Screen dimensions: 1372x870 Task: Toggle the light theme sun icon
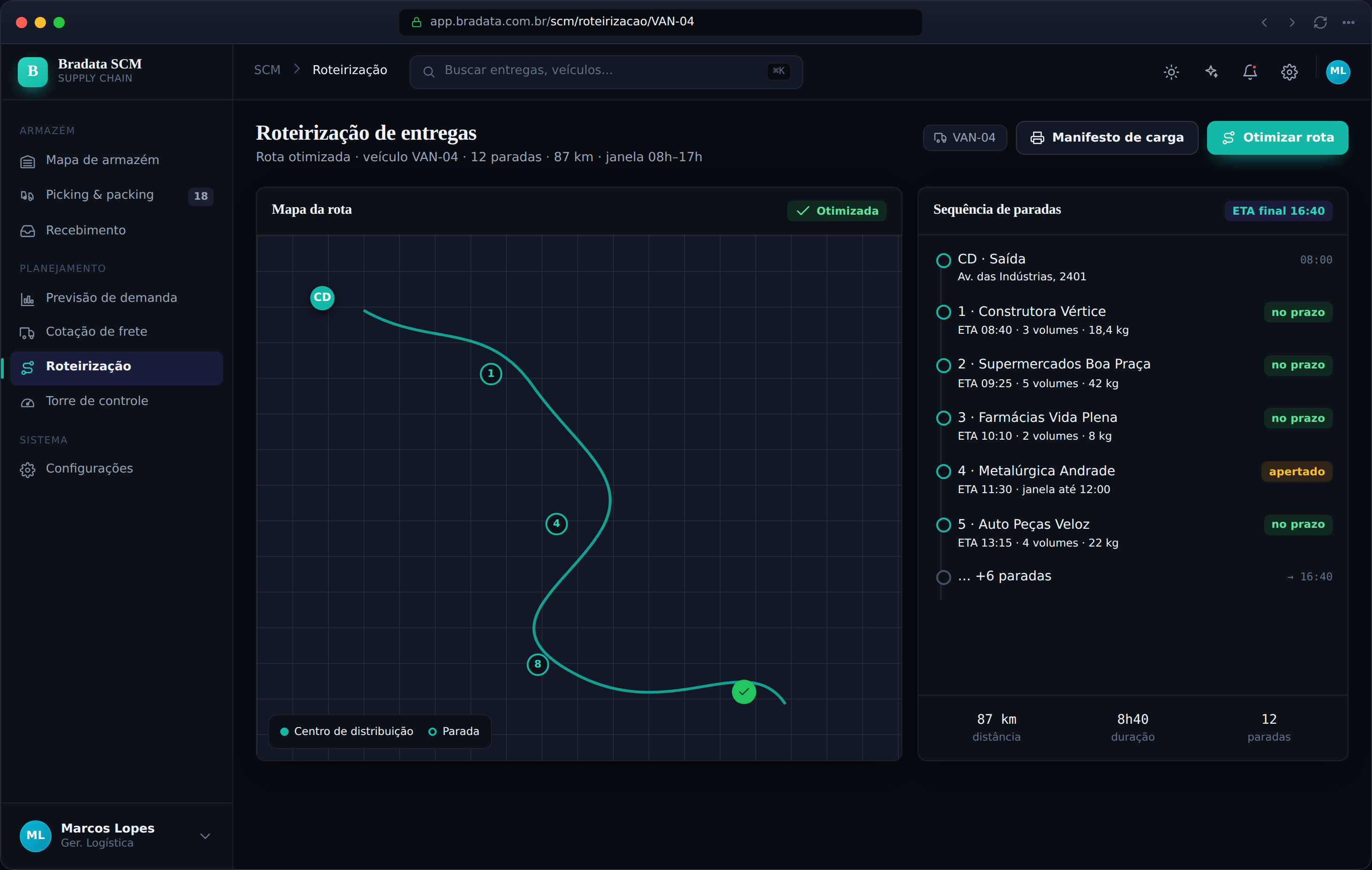[x=1171, y=72]
